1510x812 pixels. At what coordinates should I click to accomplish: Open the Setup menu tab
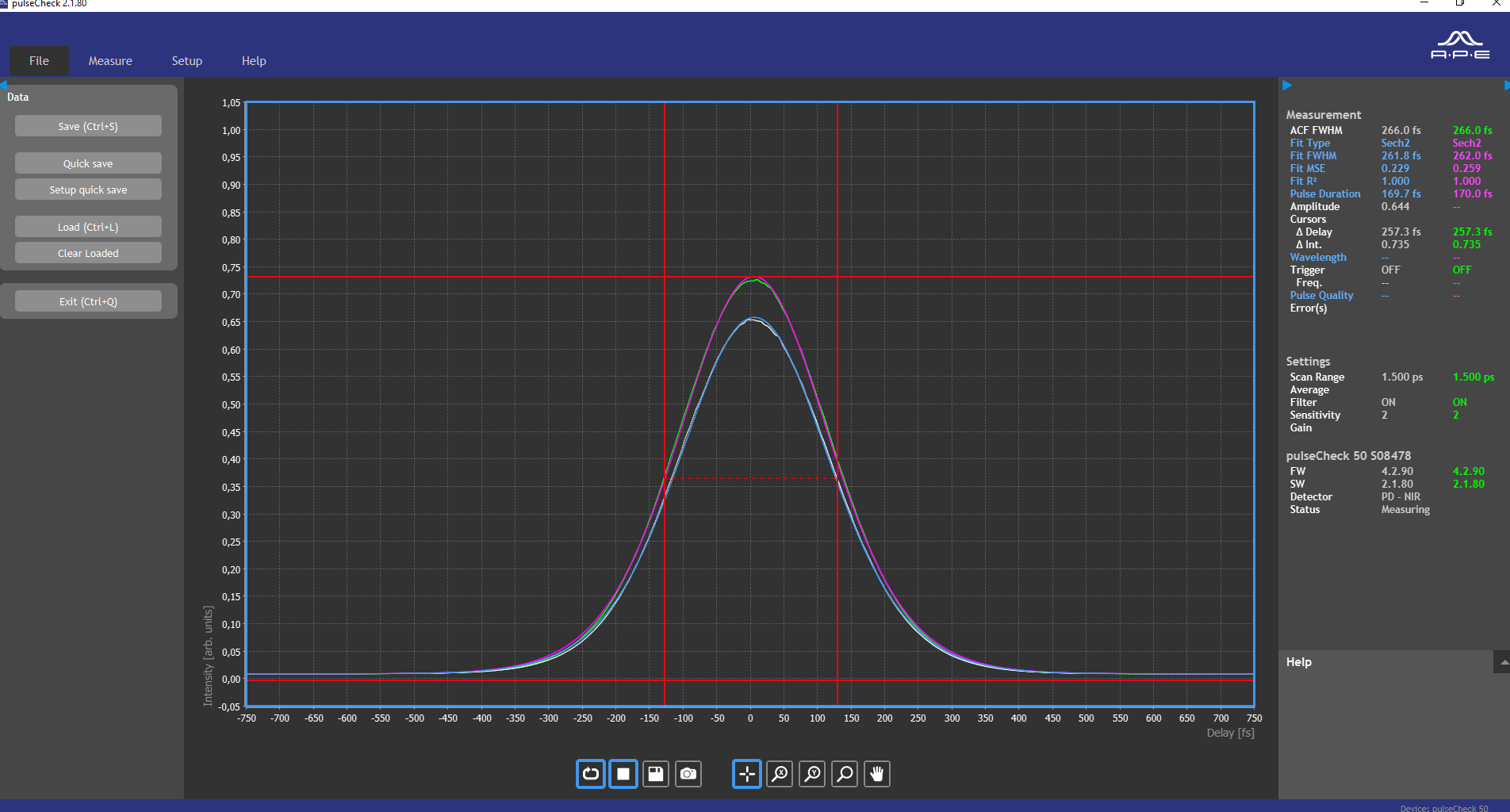(x=187, y=61)
